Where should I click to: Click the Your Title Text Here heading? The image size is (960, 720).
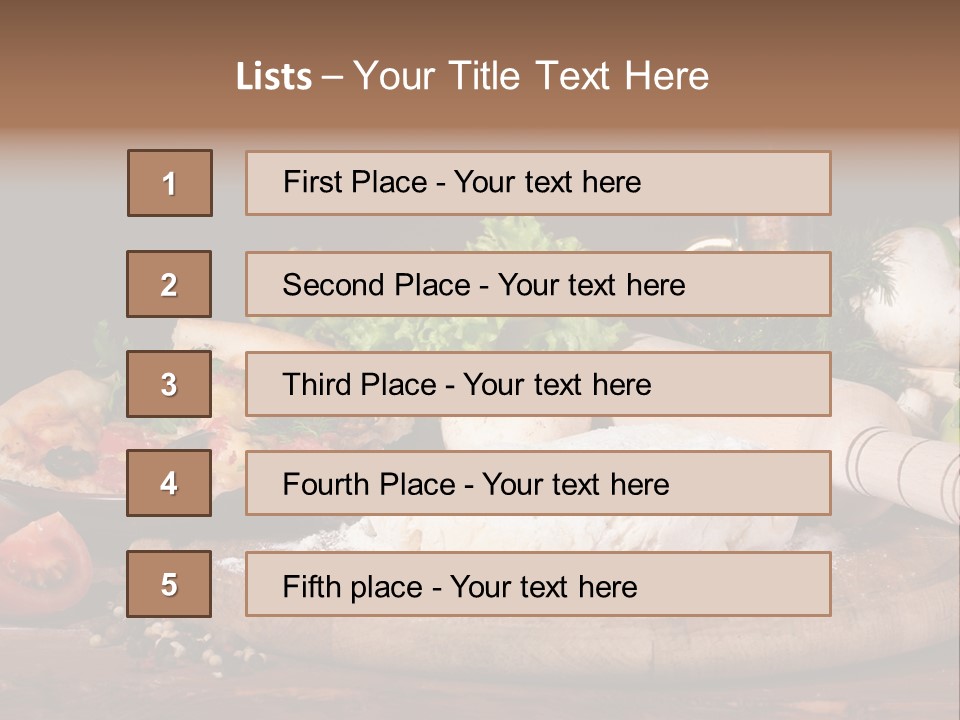coord(530,76)
